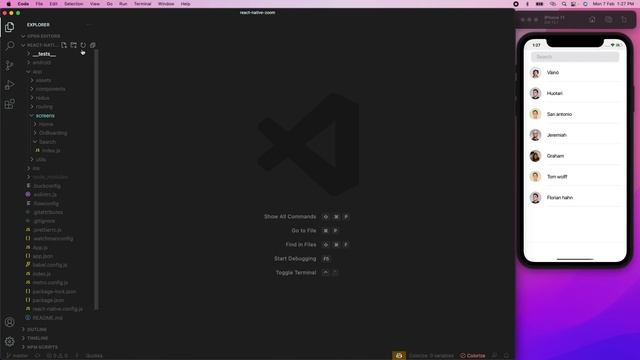Collapse the screens folder
Image resolution: width=640 pixels, height=360 pixels.
[x=45, y=116]
